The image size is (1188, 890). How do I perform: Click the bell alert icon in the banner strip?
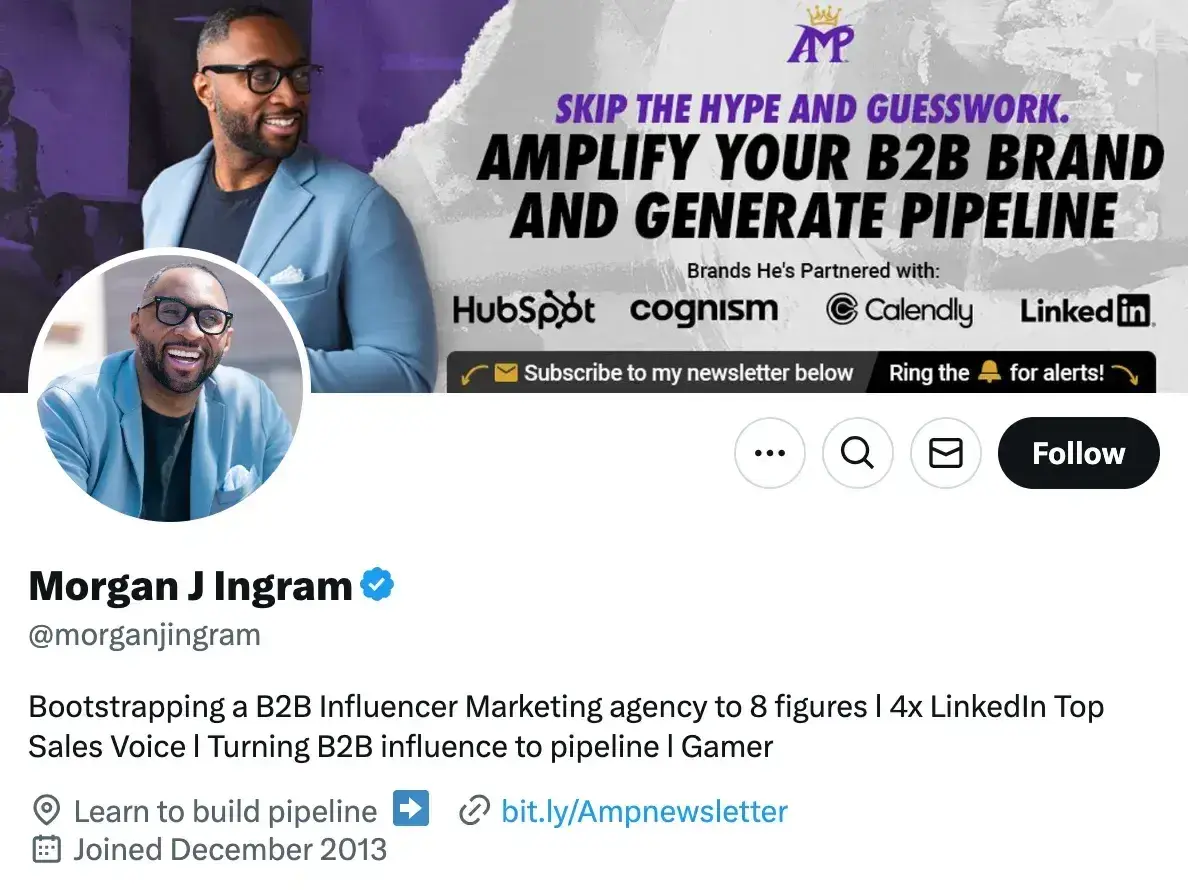pos(988,372)
